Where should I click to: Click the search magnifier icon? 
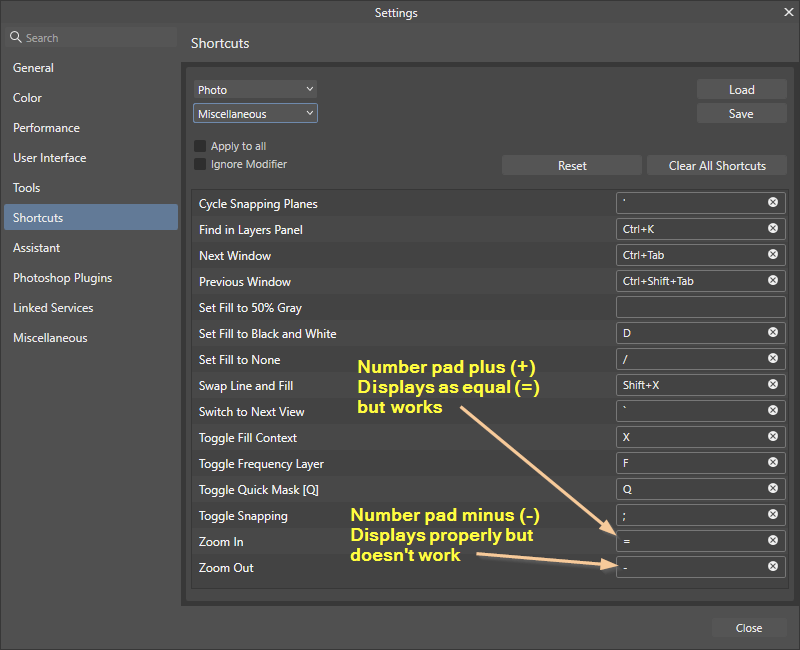point(15,36)
